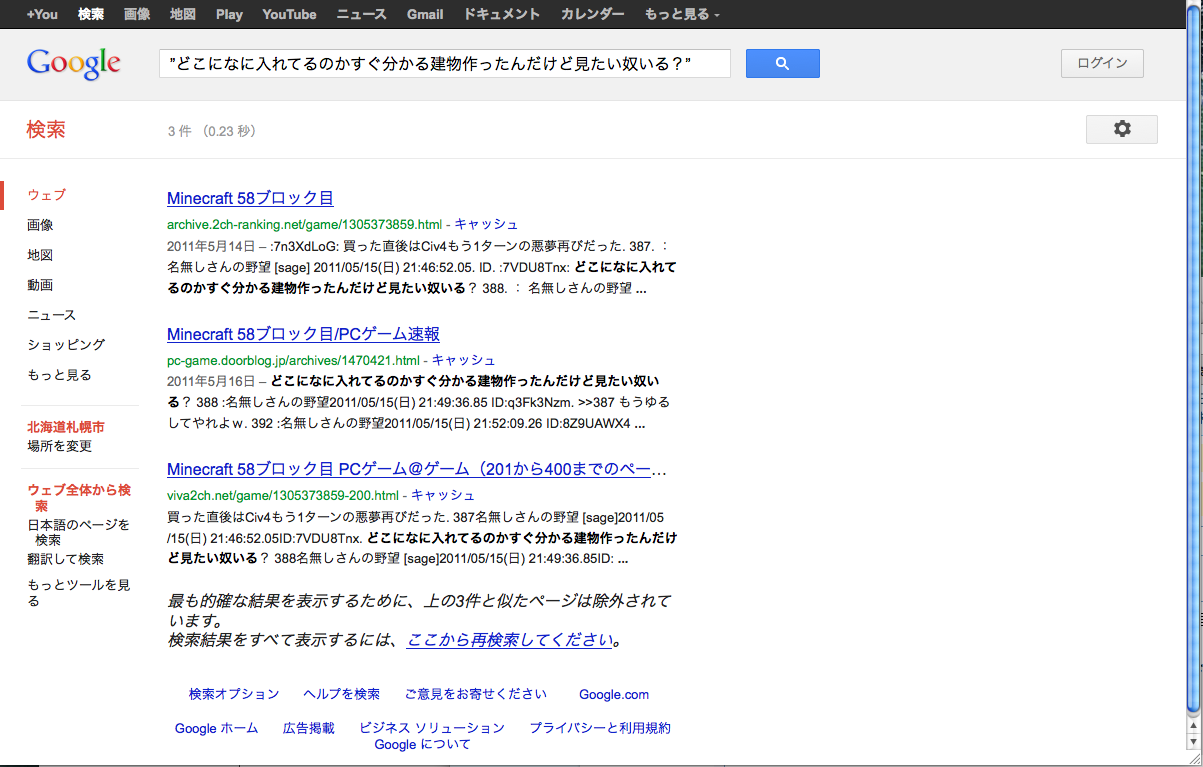Screen dimensions: 1203x767
Task: Click the result count 3 件 (0.23 秒)
Action: pyautogui.click(x=212, y=131)
